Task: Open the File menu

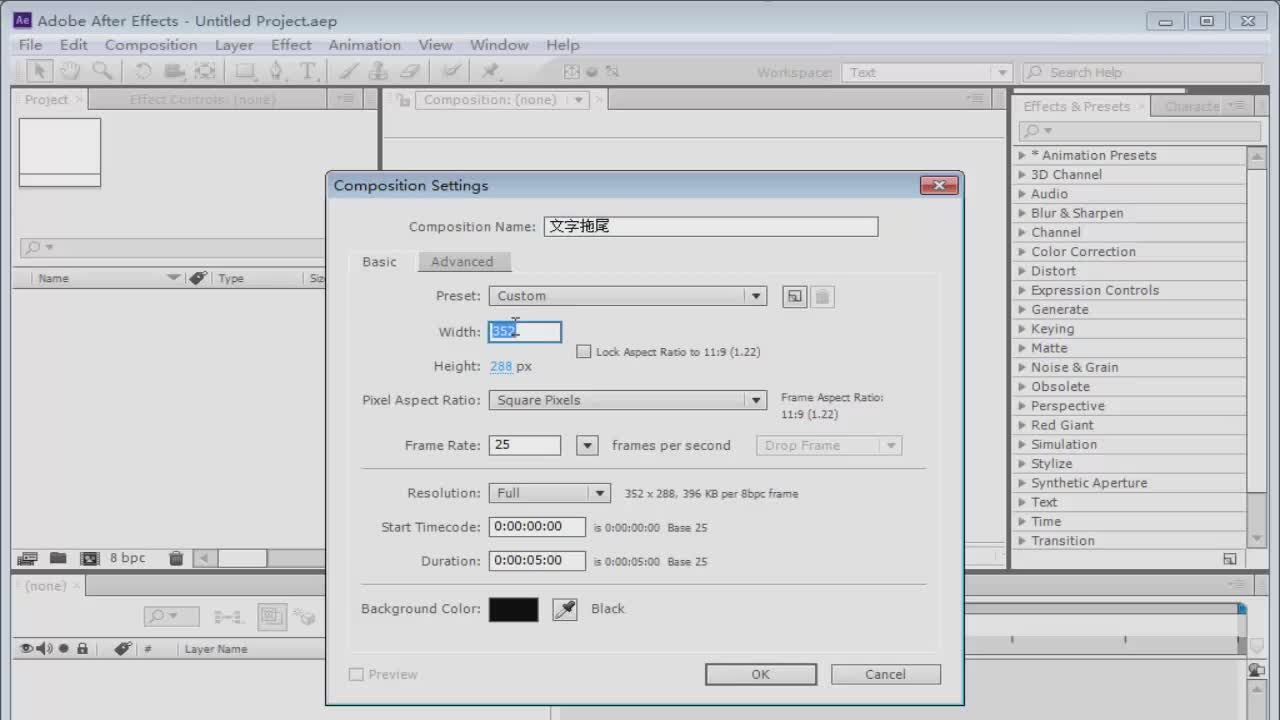Action: tap(30, 45)
